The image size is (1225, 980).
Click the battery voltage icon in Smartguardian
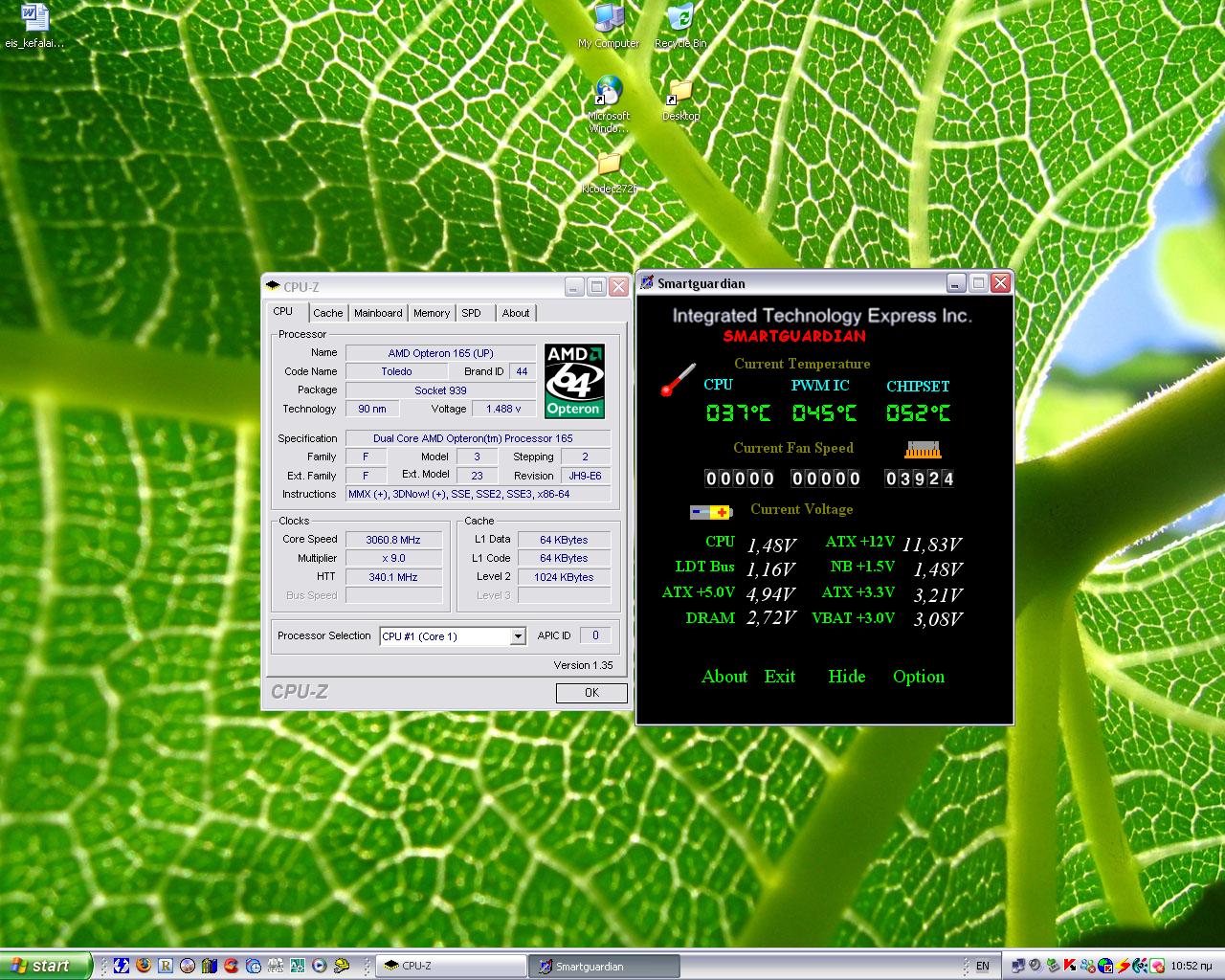pyautogui.click(x=711, y=512)
